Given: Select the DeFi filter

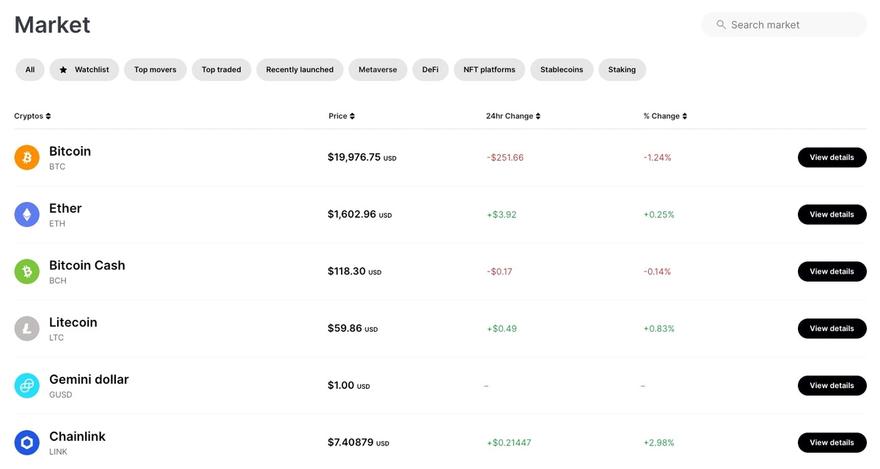Looking at the screenshot, I should click(x=430, y=70).
